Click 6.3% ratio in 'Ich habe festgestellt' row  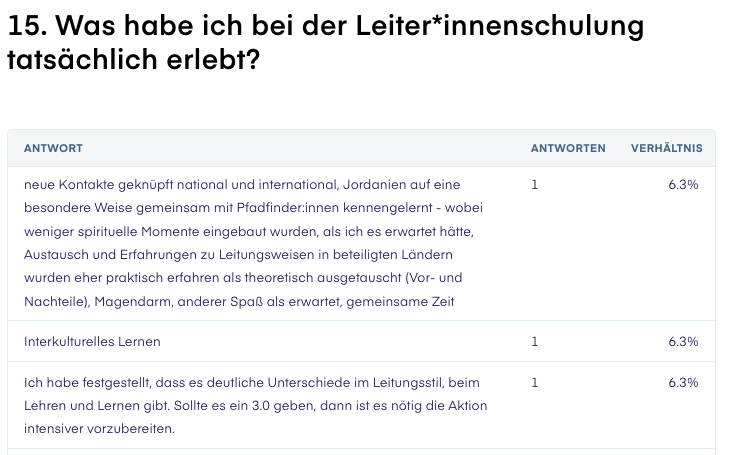(x=683, y=383)
